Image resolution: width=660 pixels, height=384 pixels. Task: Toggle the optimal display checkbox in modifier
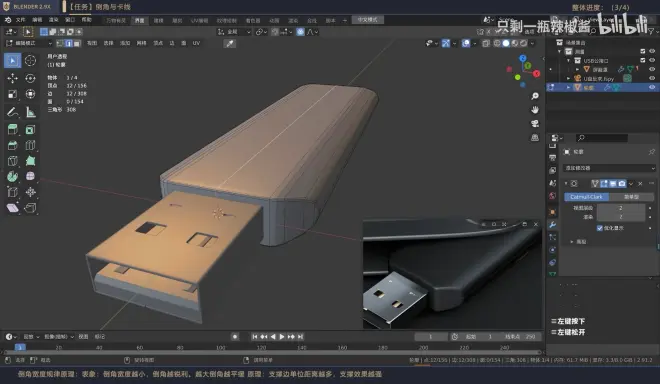(600, 228)
